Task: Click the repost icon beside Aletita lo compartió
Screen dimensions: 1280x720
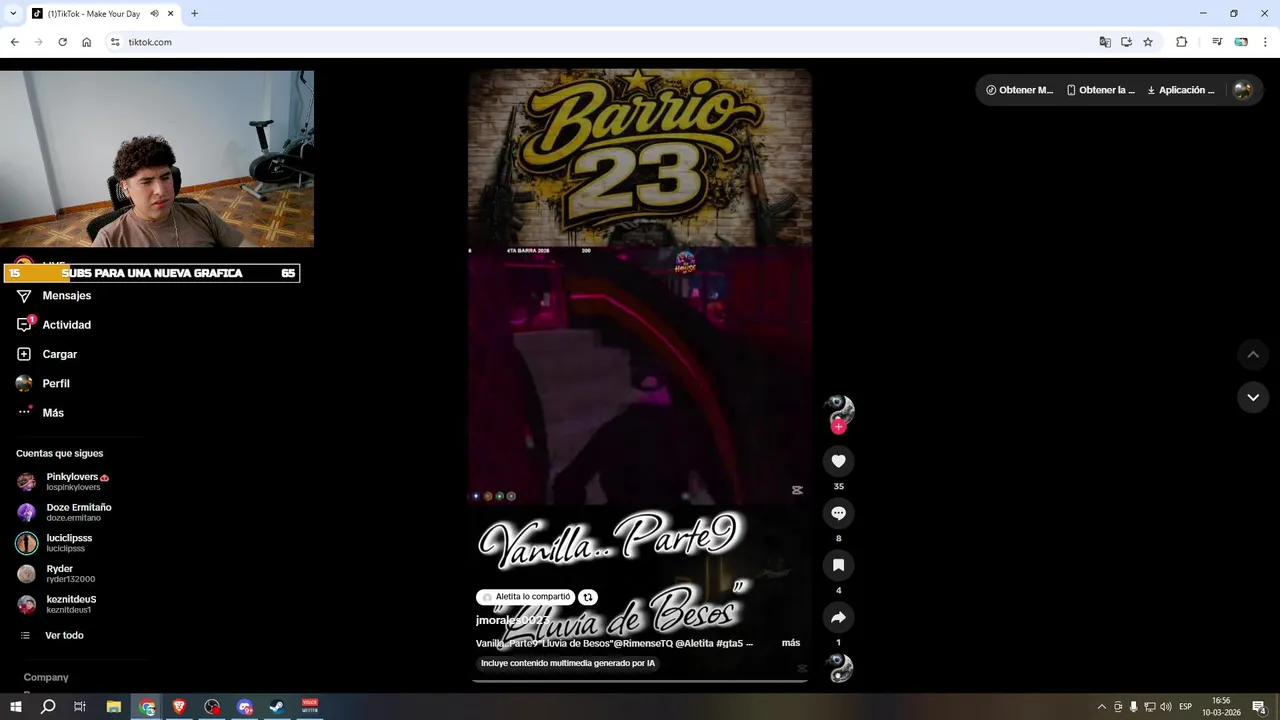Action: click(x=588, y=597)
